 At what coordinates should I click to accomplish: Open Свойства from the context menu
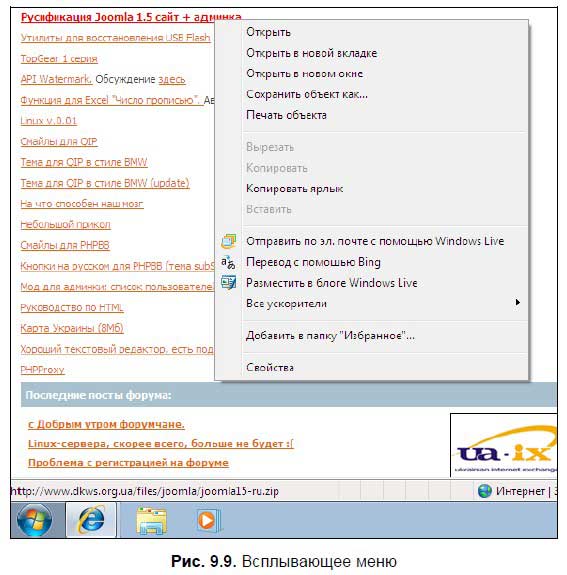coord(270,367)
